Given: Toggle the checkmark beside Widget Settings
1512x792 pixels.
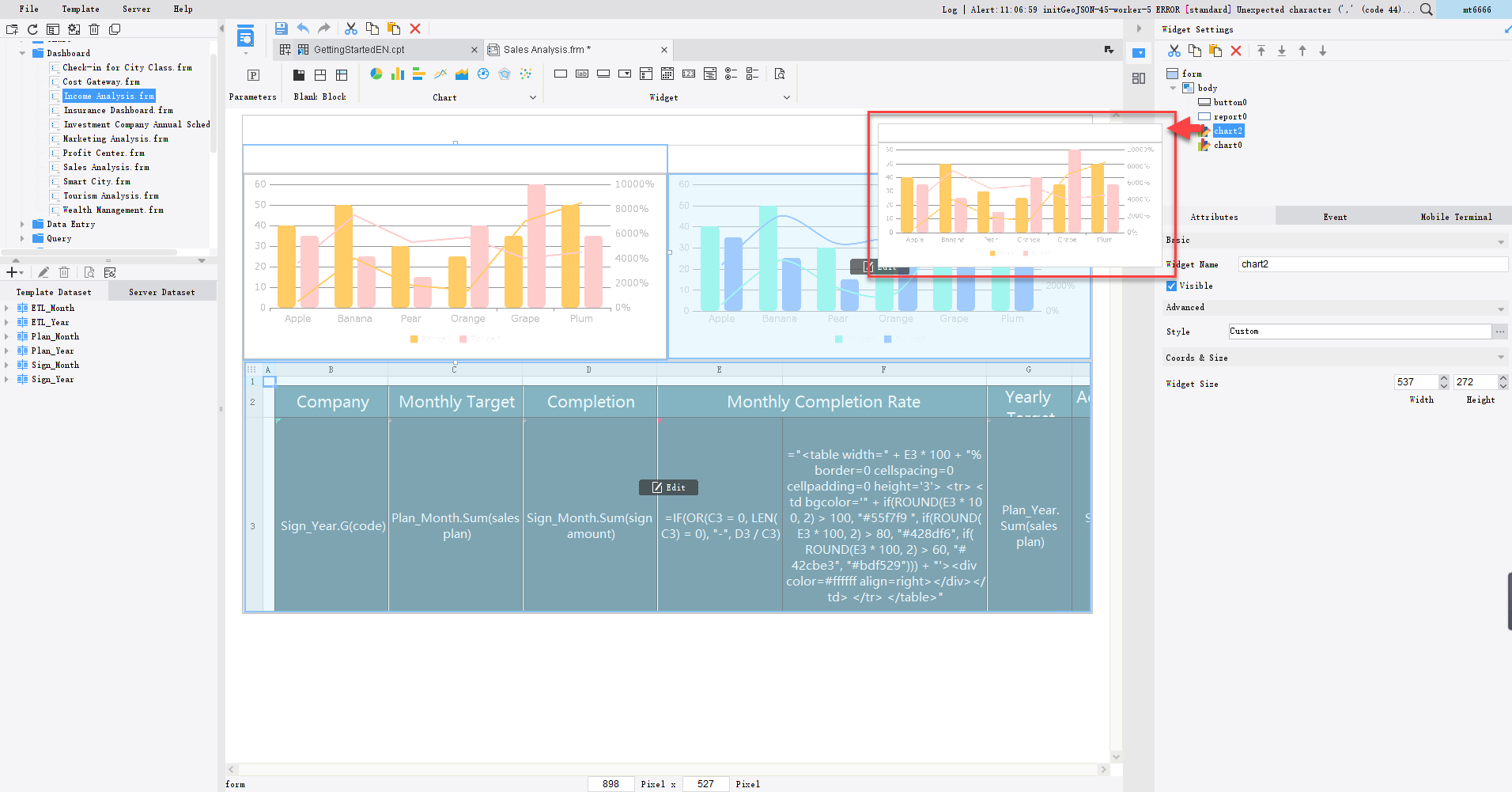Looking at the screenshot, I should click(1505, 29).
